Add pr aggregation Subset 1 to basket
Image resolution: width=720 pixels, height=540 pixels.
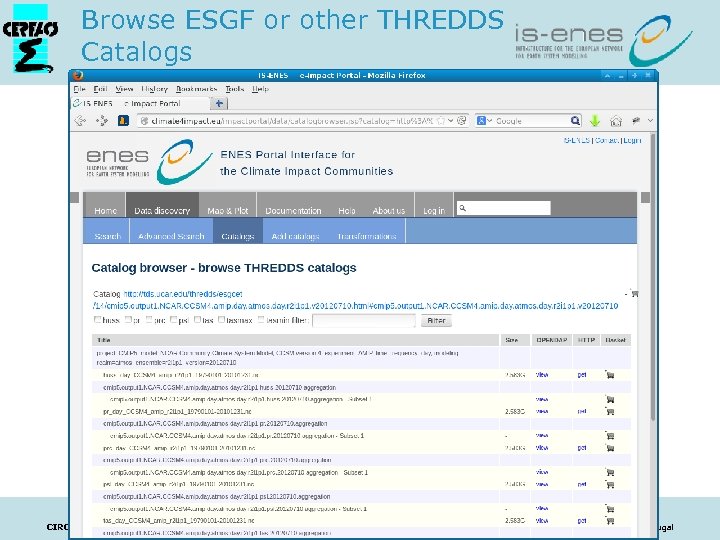[610, 436]
